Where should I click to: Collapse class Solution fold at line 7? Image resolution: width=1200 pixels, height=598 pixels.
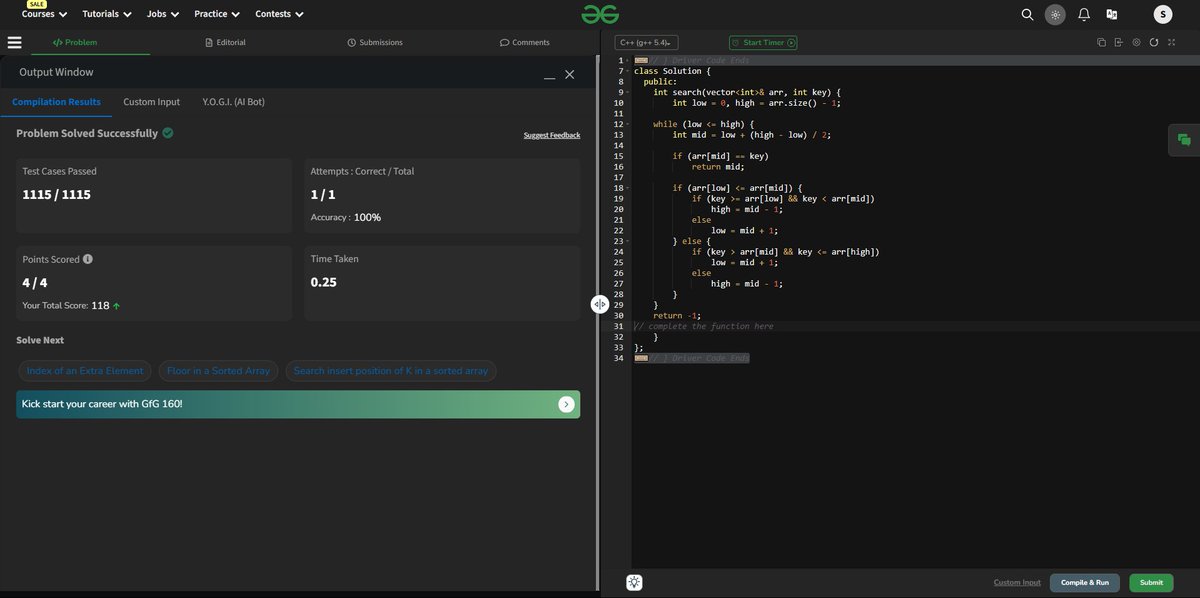coord(627,71)
